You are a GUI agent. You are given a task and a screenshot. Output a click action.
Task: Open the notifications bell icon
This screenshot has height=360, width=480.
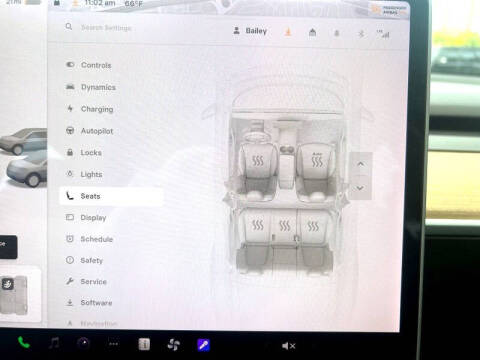tap(337, 33)
